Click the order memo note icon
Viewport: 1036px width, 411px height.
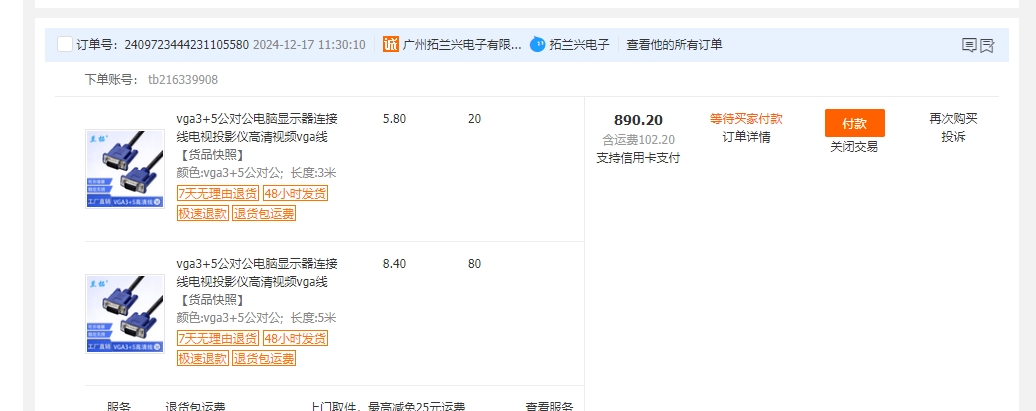tap(968, 45)
